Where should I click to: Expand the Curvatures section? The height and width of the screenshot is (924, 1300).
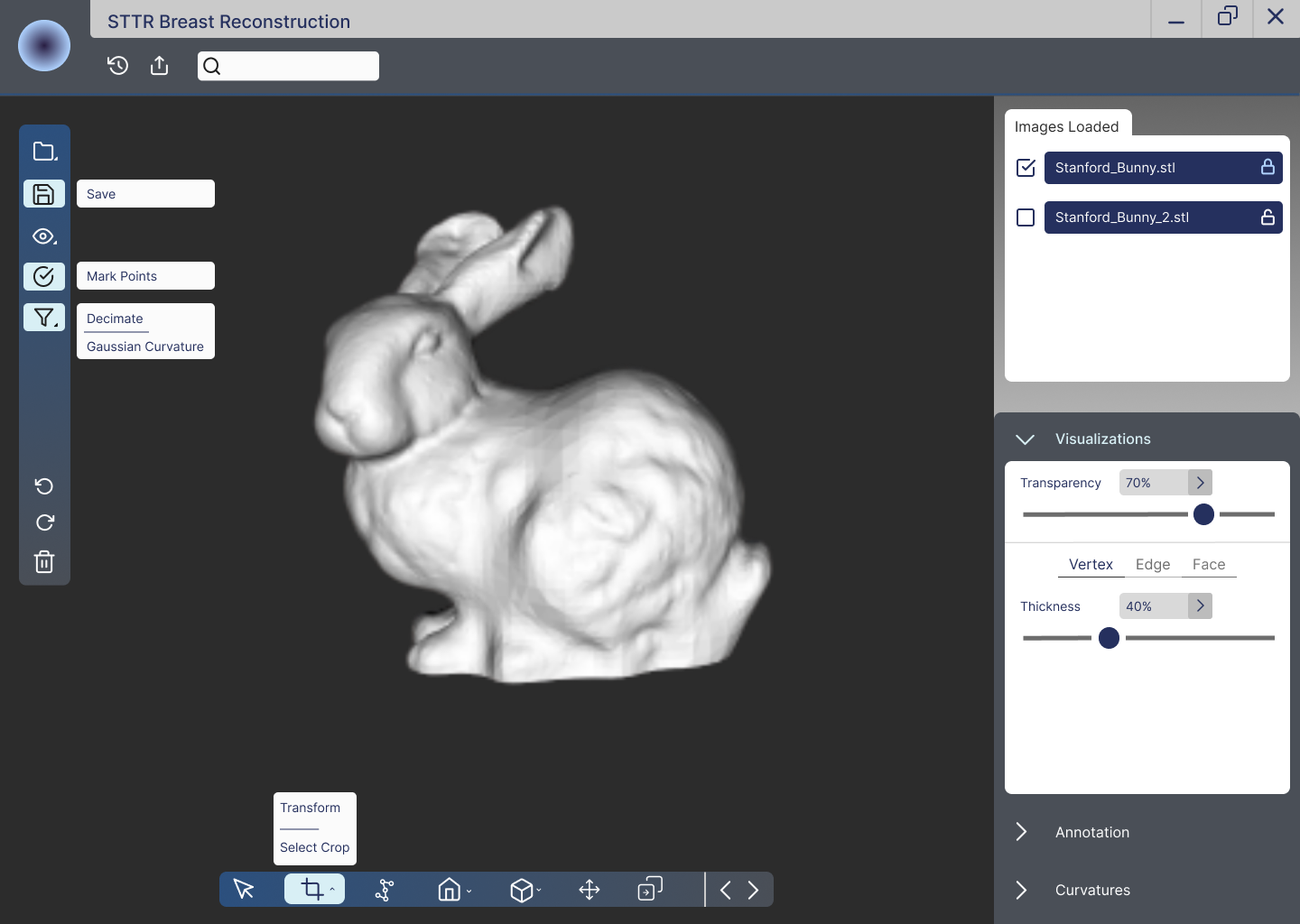click(1021, 890)
